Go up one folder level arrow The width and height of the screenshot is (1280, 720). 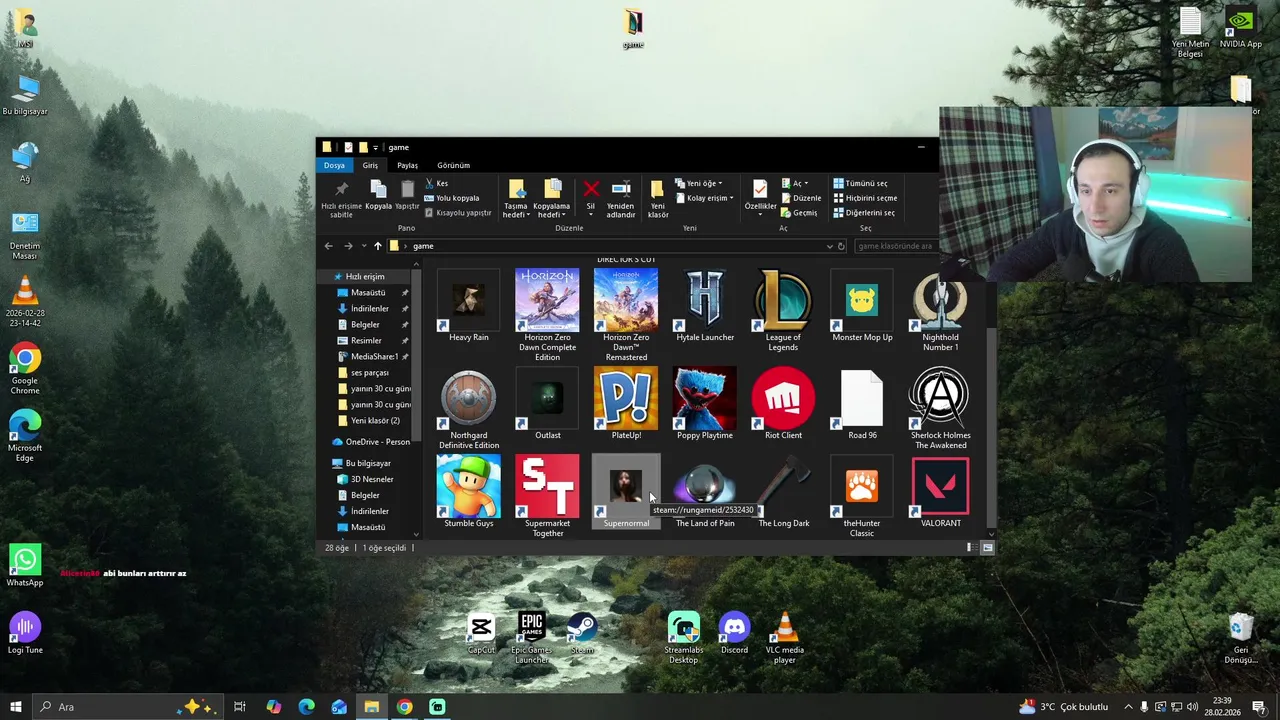pos(377,246)
